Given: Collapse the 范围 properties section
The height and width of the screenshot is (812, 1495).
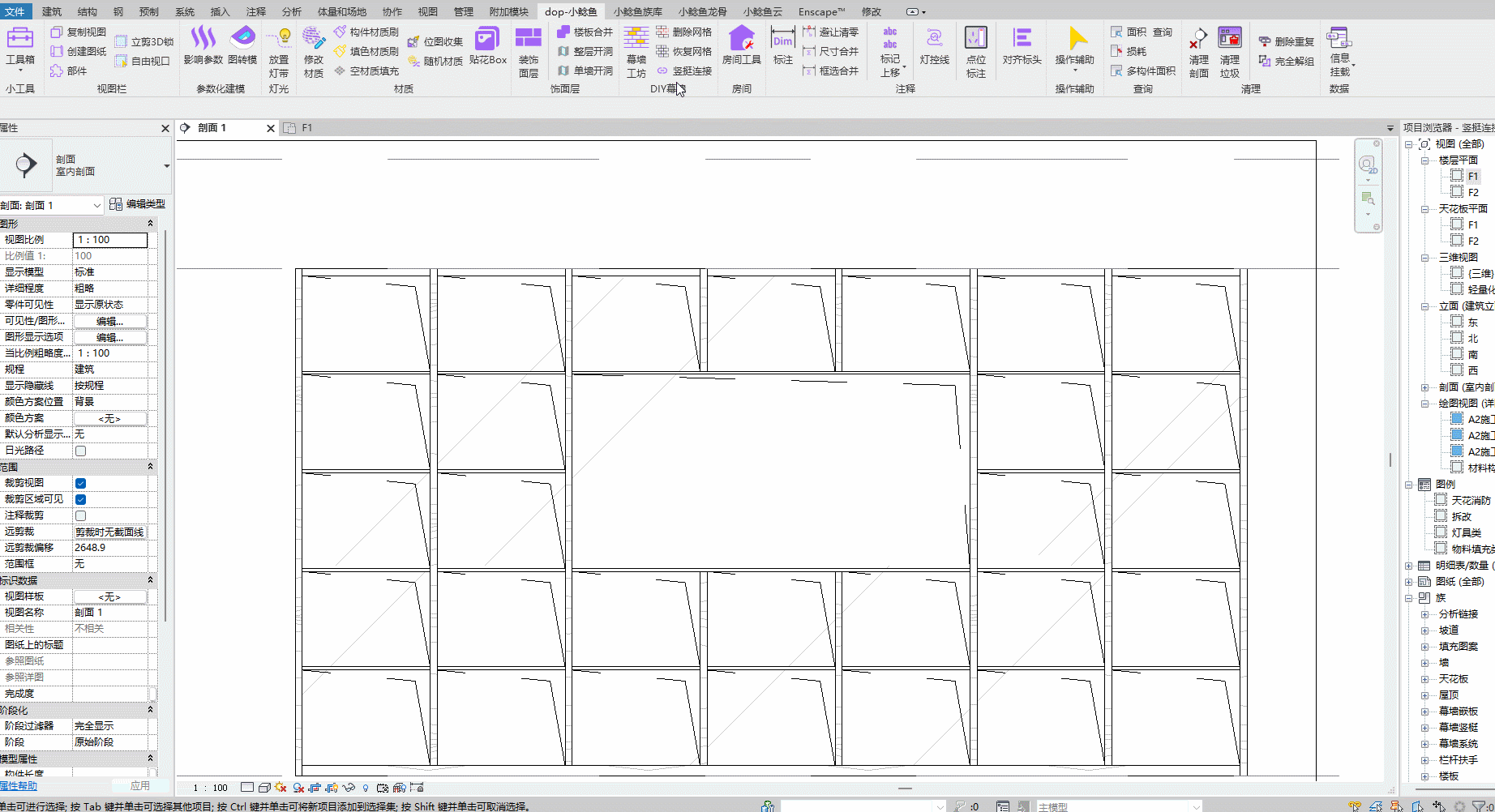Looking at the screenshot, I should pos(150,467).
